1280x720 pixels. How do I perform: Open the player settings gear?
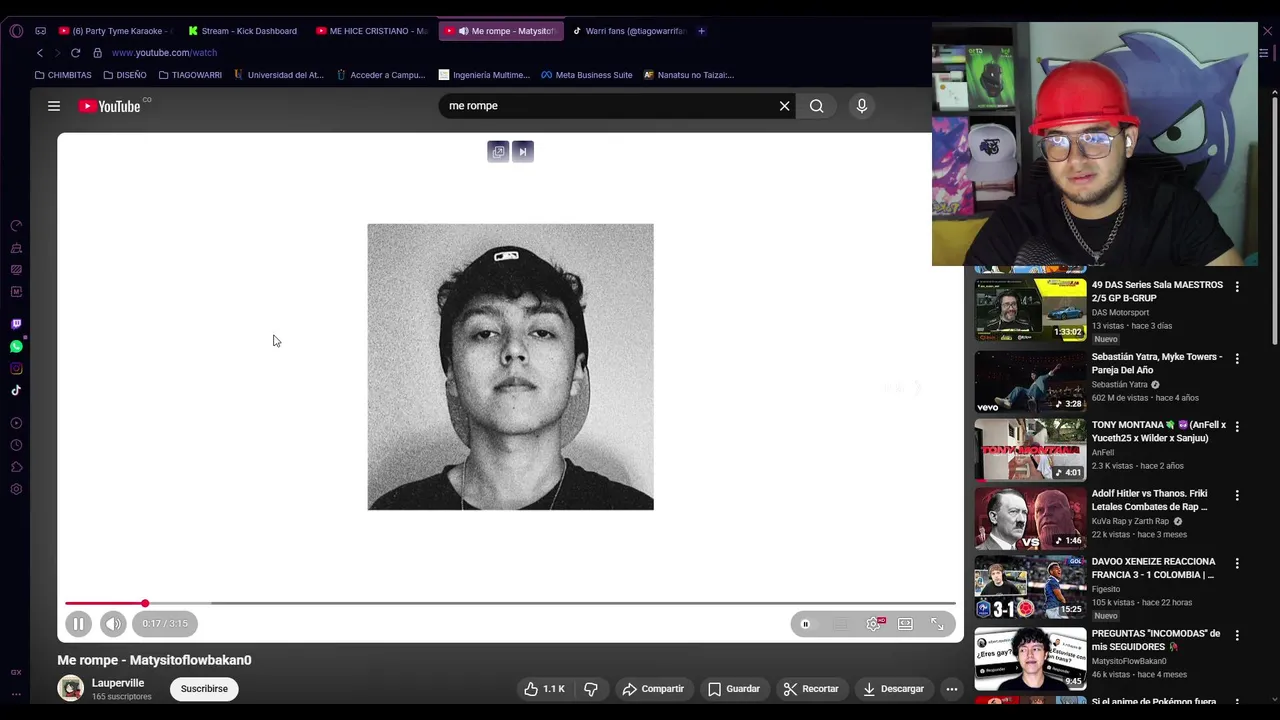tap(874, 624)
